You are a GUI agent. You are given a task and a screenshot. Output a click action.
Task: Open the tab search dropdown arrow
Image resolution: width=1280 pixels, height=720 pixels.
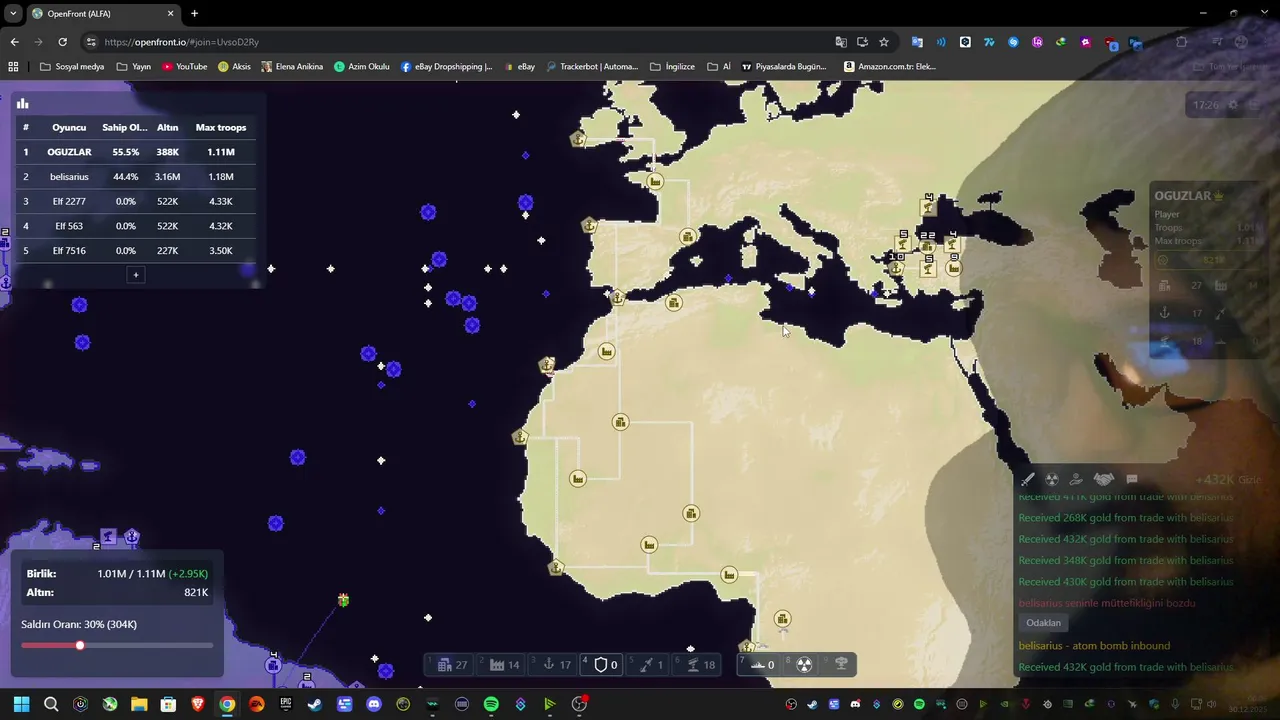coord(12,14)
